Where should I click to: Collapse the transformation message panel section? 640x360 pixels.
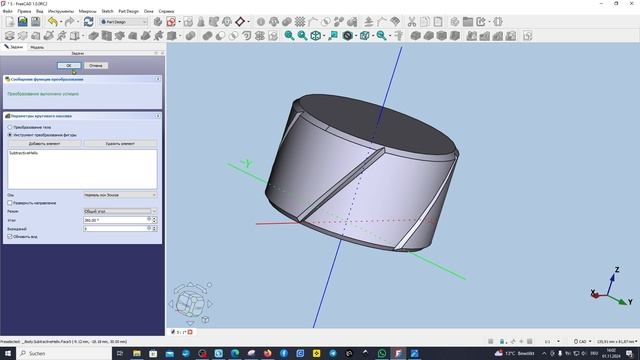click(158, 79)
